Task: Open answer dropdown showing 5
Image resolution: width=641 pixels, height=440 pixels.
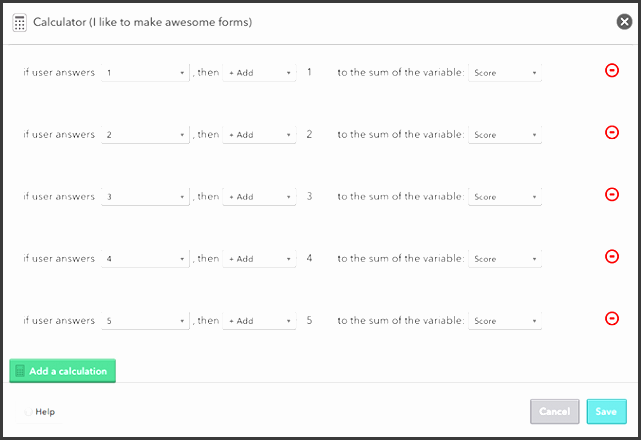Action: pos(145,321)
